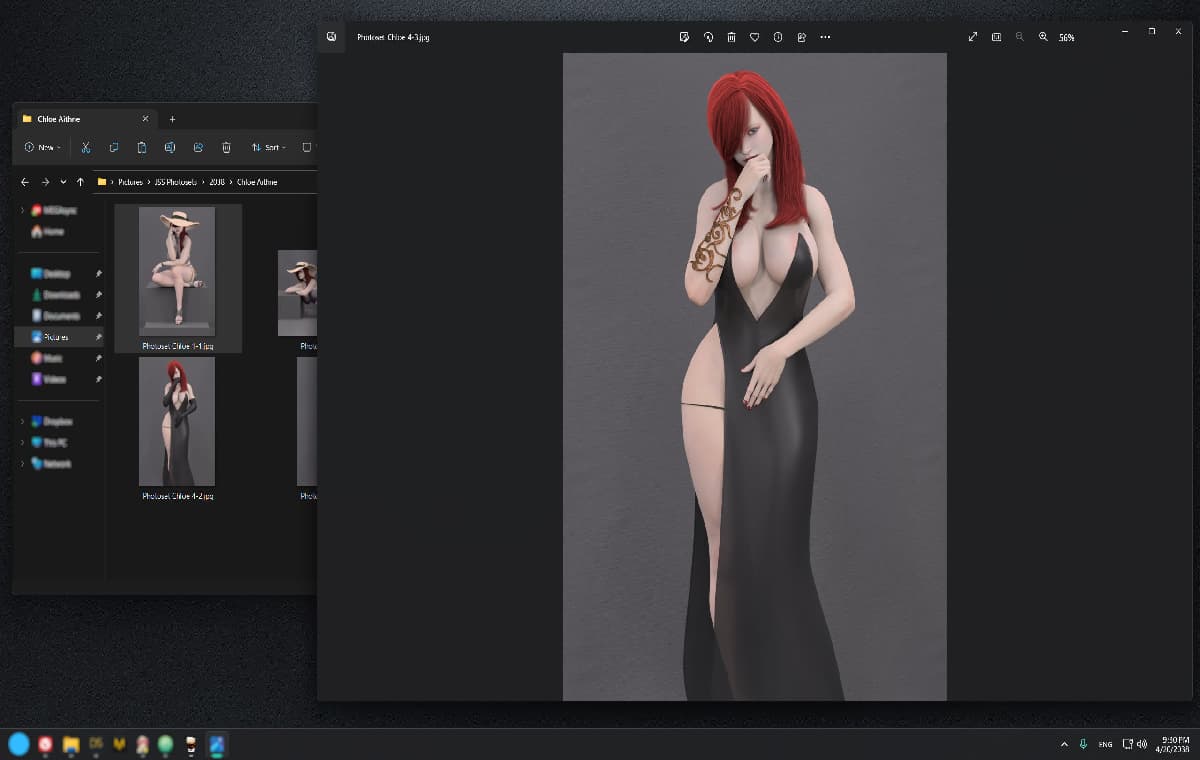This screenshot has height=760, width=1200.
Task: Open File Explorer from the taskbar
Action: (71, 744)
